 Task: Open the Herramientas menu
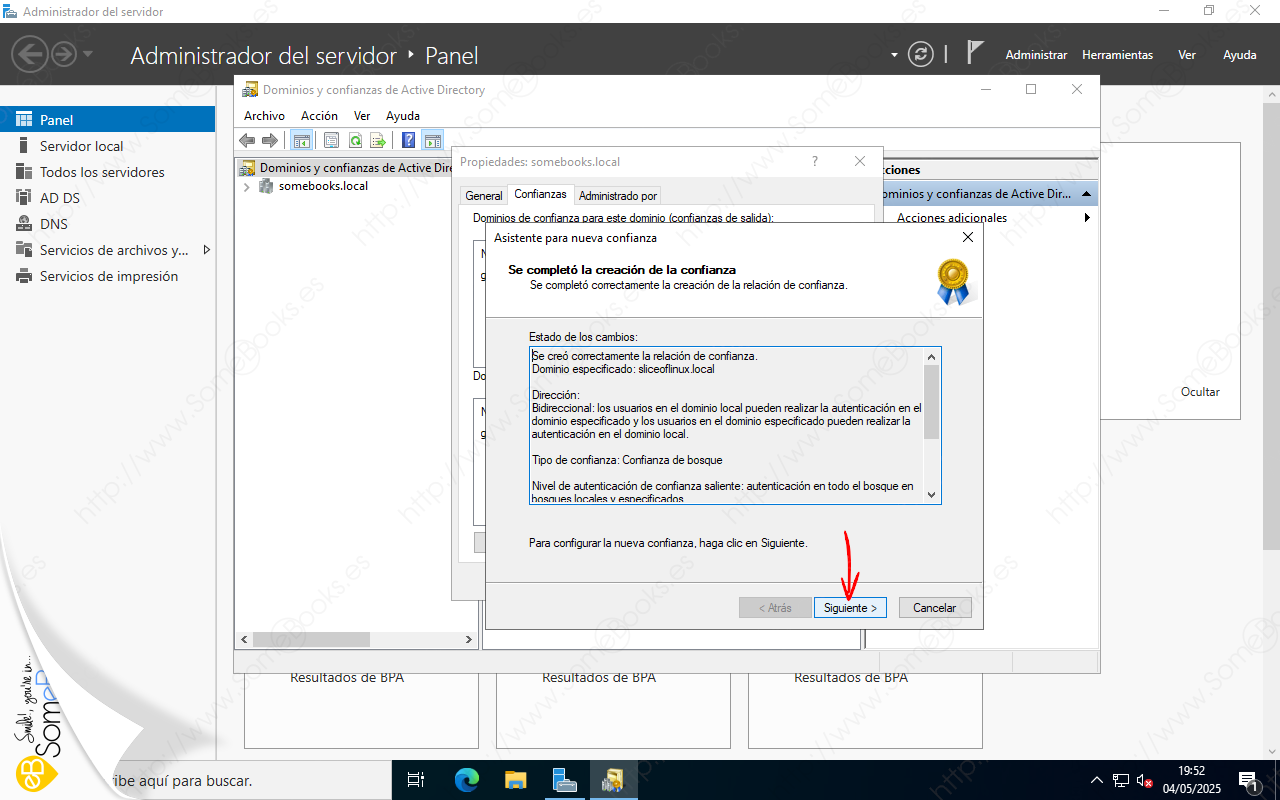[1117, 55]
